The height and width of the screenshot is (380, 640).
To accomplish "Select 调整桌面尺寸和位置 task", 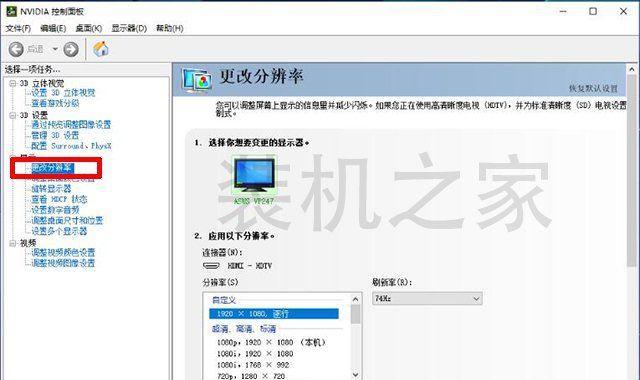I will tap(67, 220).
